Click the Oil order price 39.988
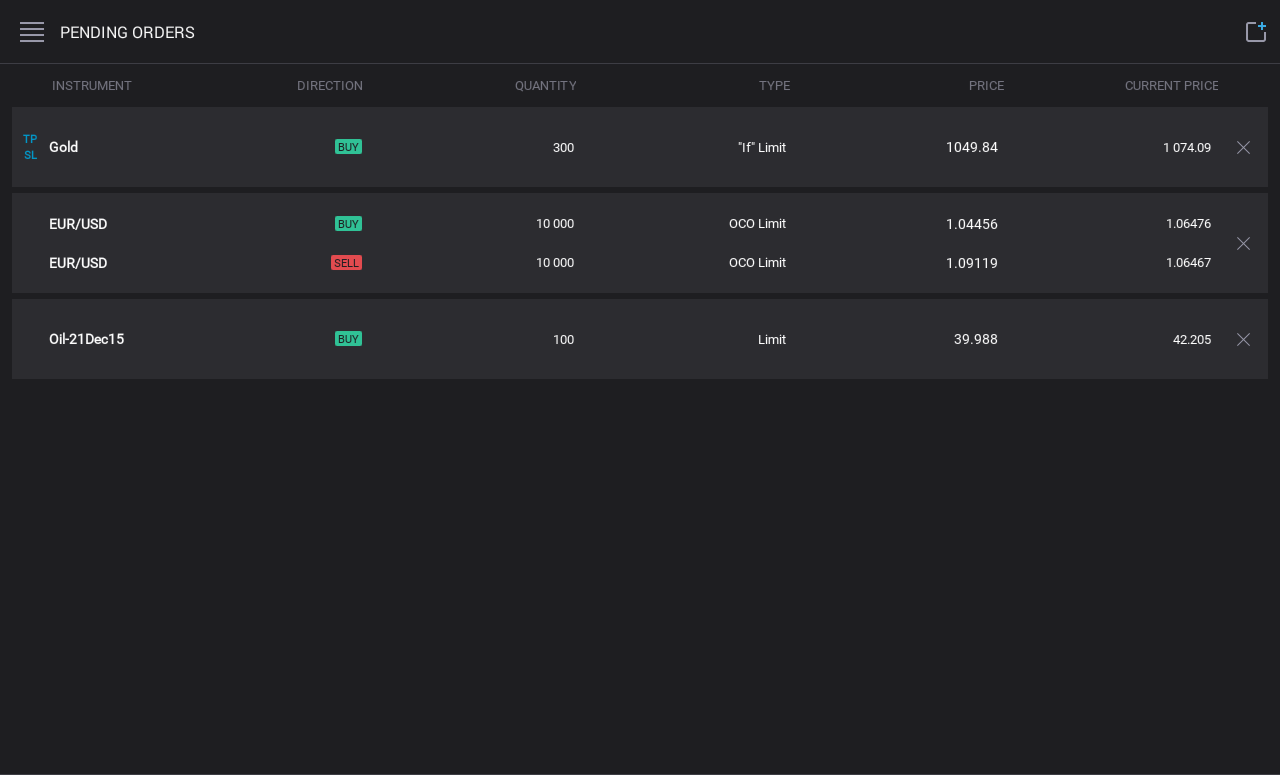 point(976,339)
